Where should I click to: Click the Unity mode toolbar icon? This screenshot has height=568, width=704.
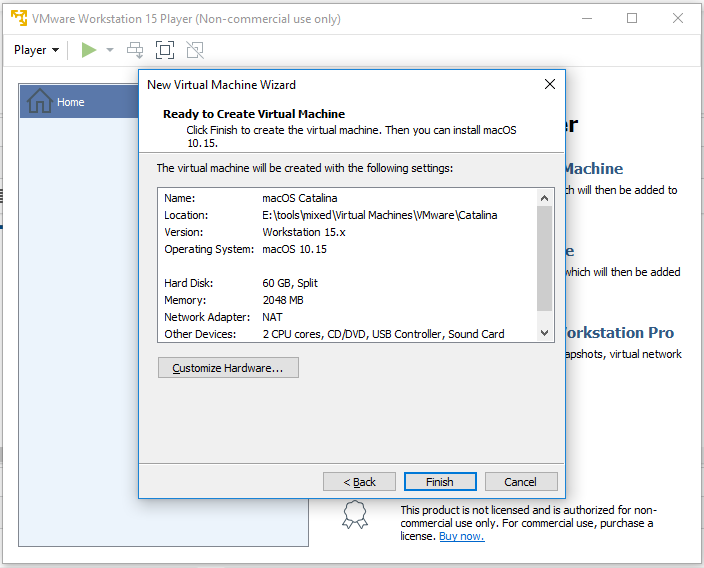[195, 50]
